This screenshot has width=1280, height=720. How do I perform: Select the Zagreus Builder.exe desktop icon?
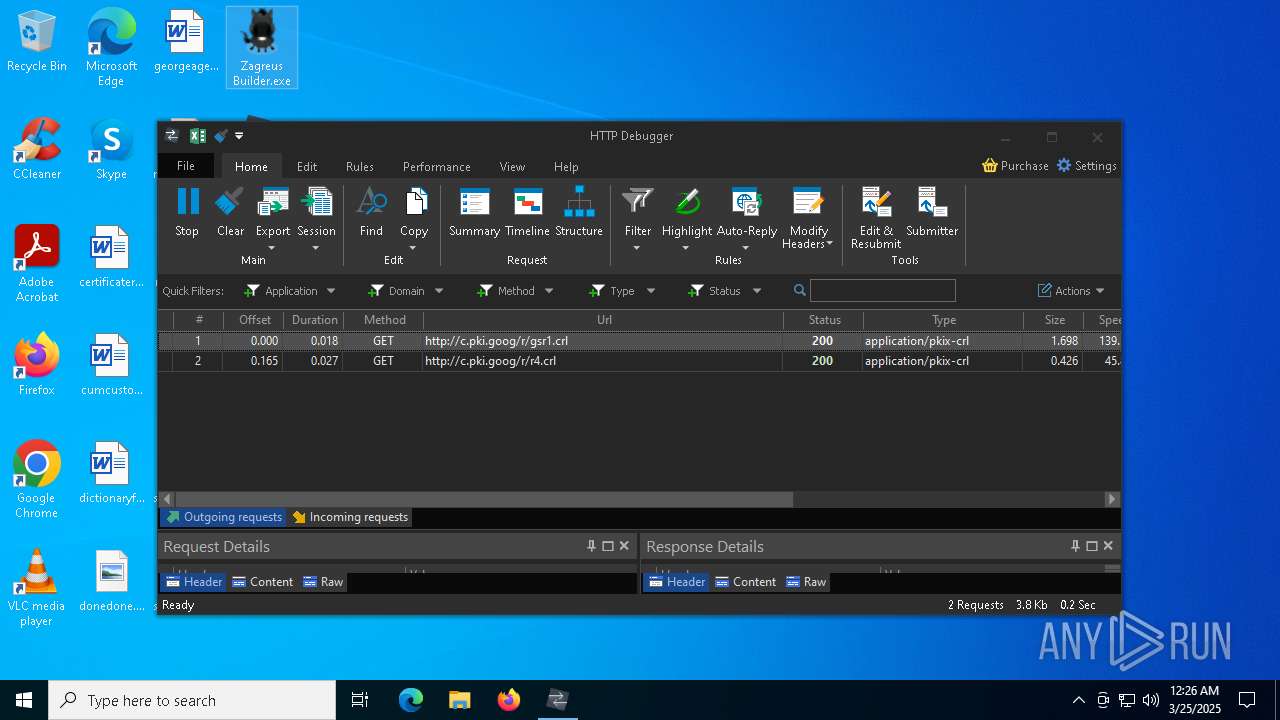click(x=262, y=47)
